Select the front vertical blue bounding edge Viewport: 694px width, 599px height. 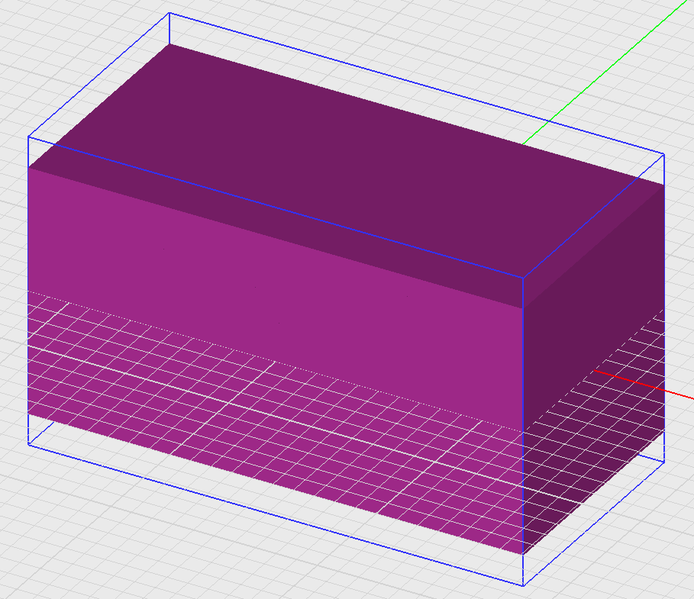point(523,430)
